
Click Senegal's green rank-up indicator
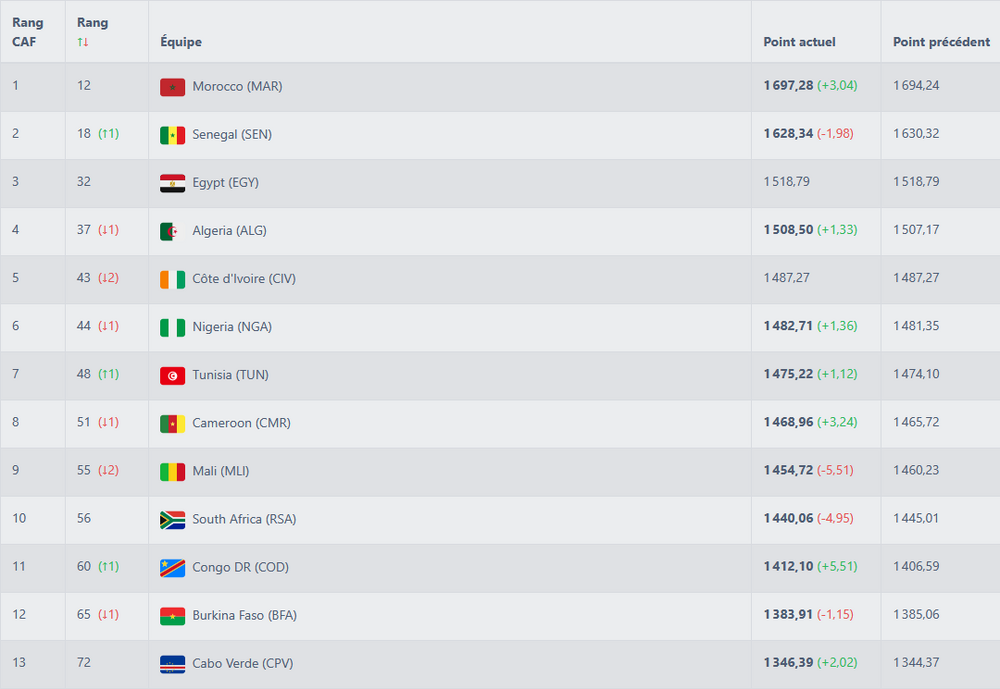pyautogui.click(x=108, y=134)
